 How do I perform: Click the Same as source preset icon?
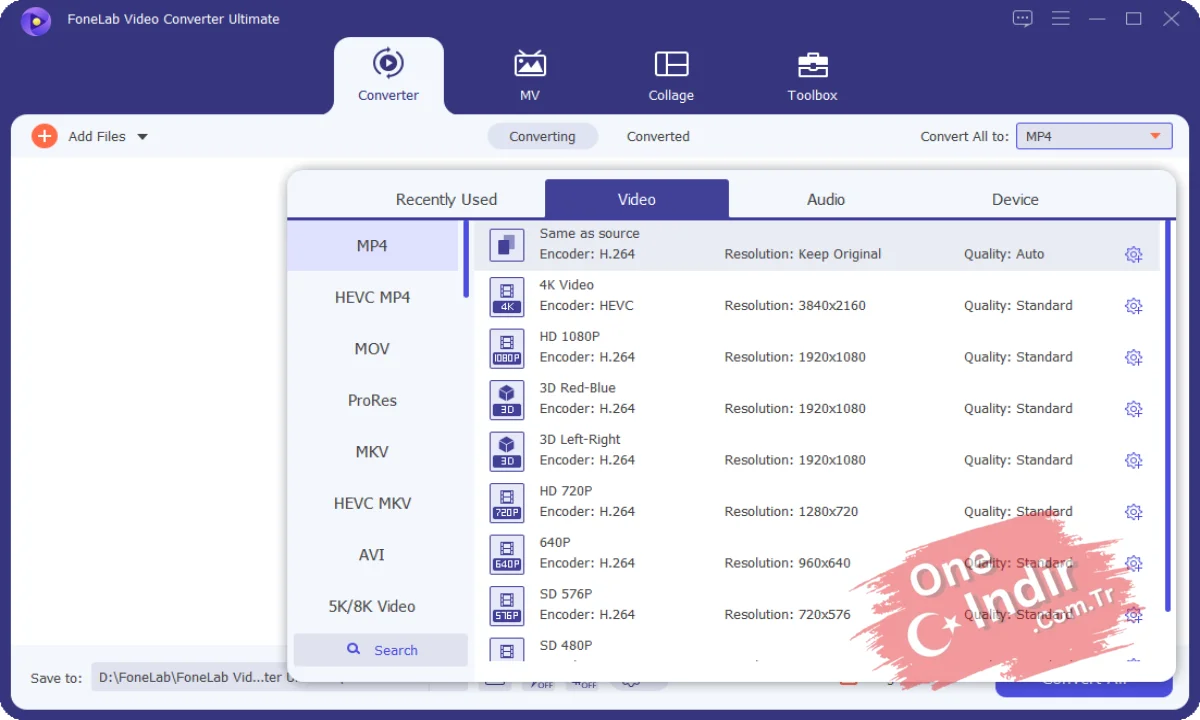507,244
